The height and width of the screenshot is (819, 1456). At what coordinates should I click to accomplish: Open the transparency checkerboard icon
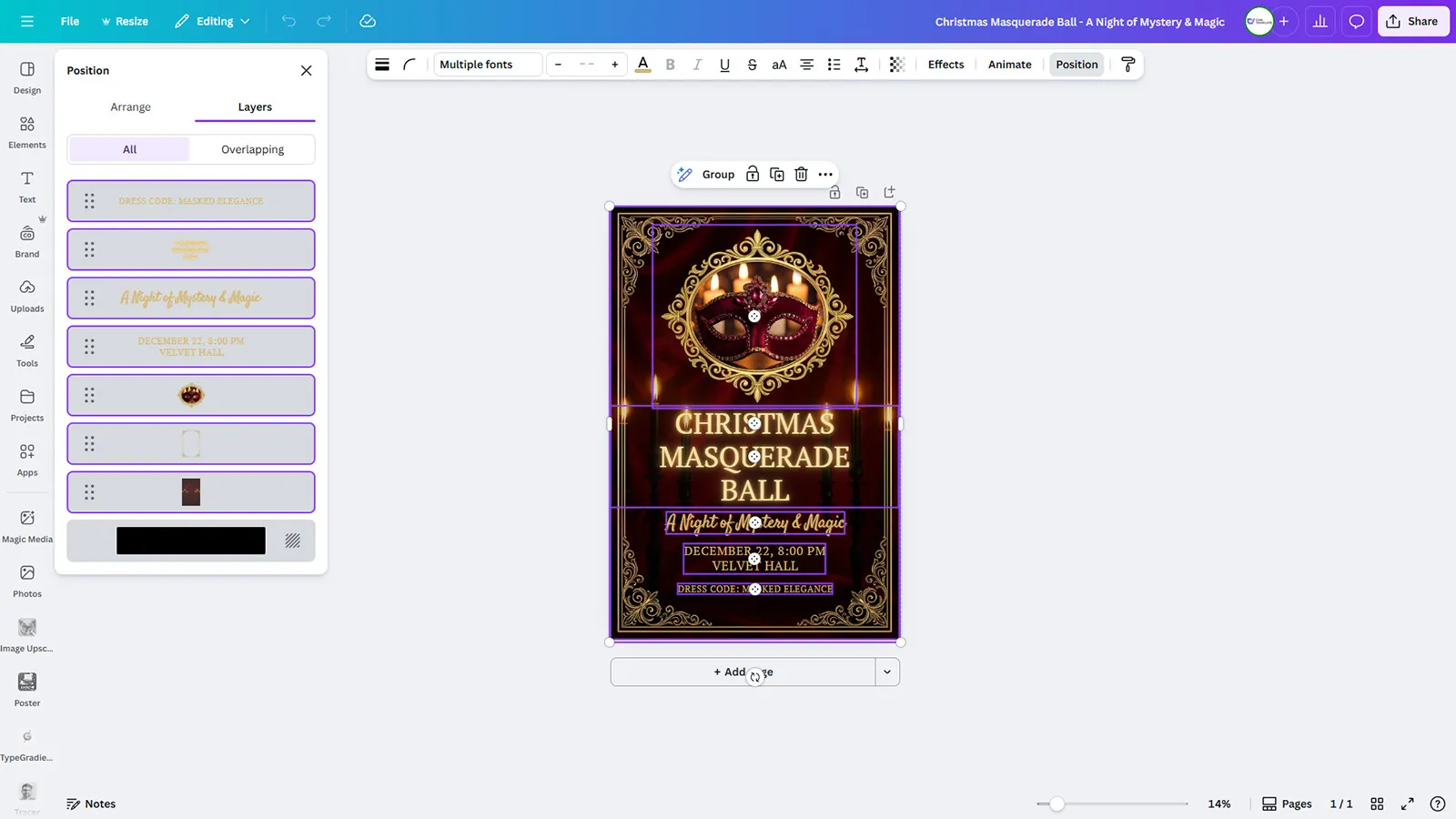[x=896, y=65]
